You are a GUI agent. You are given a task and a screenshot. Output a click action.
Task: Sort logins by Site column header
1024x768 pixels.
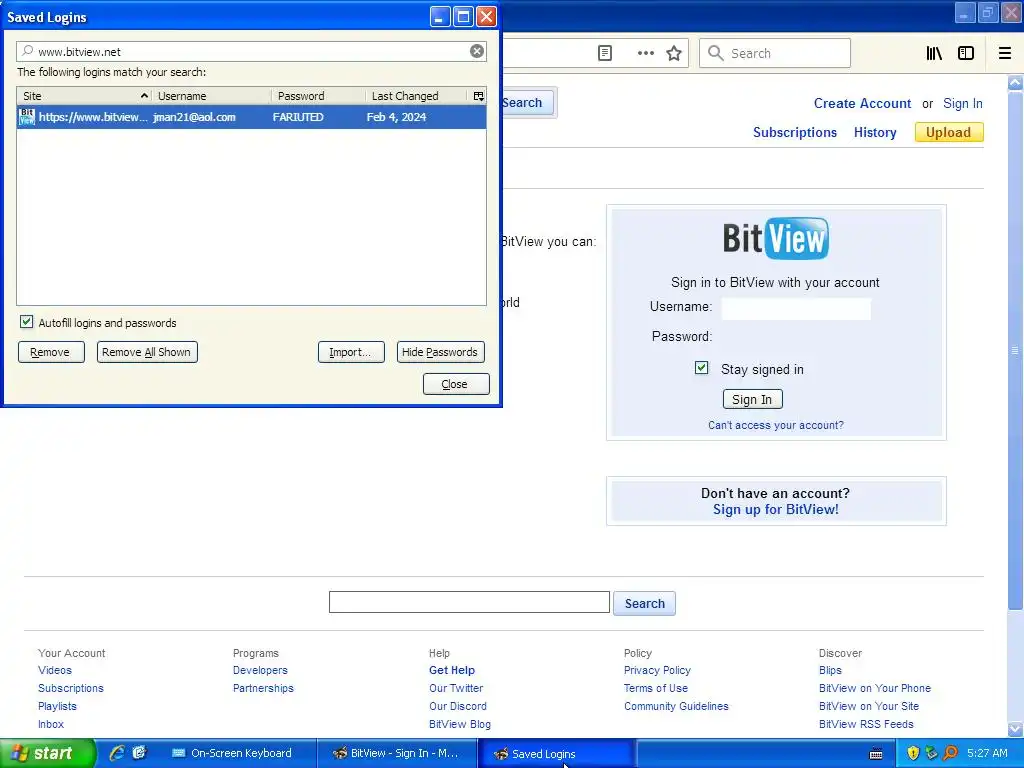coord(85,96)
